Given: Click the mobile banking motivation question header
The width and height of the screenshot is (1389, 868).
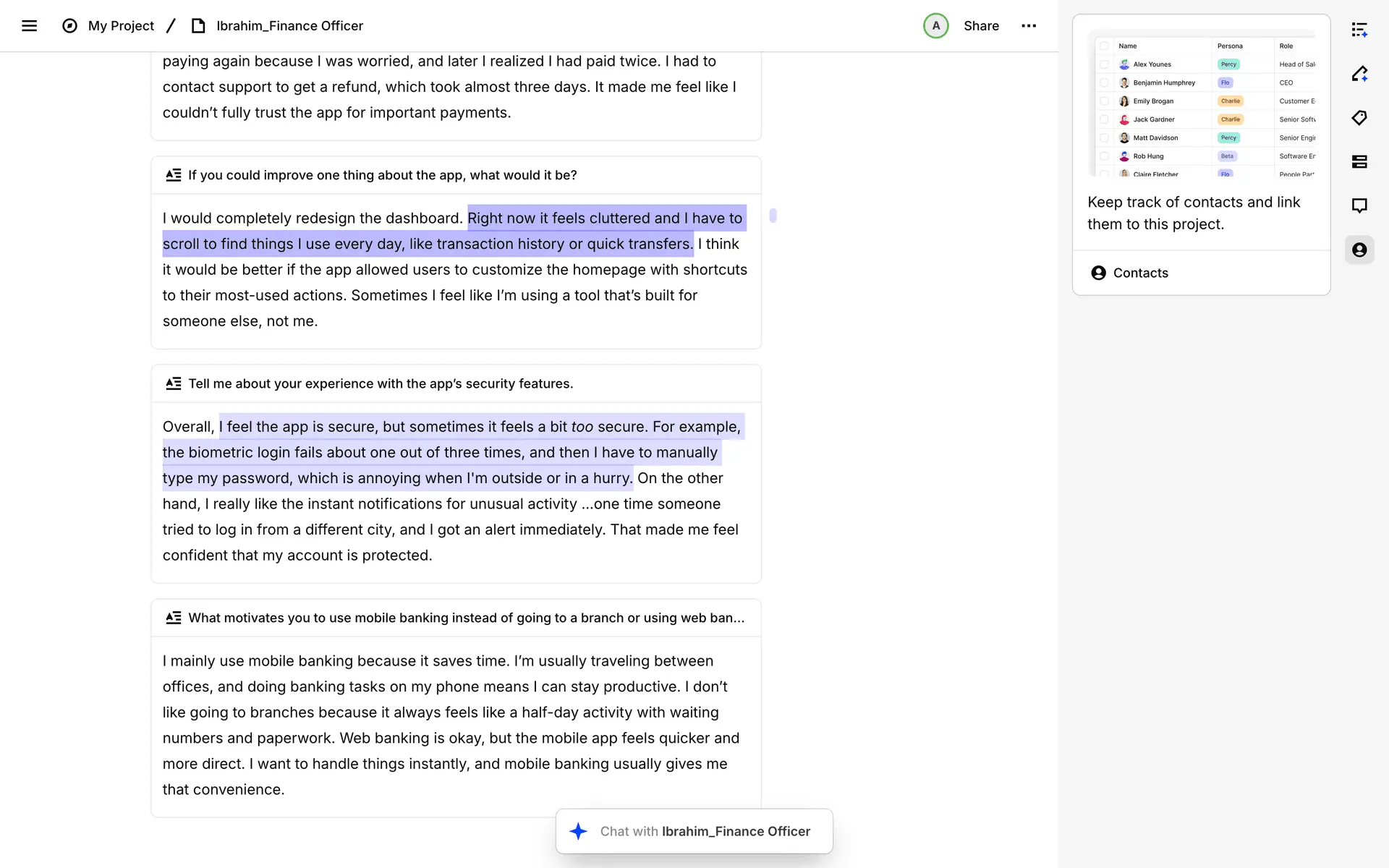Looking at the screenshot, I should click(x=465, y=618).
